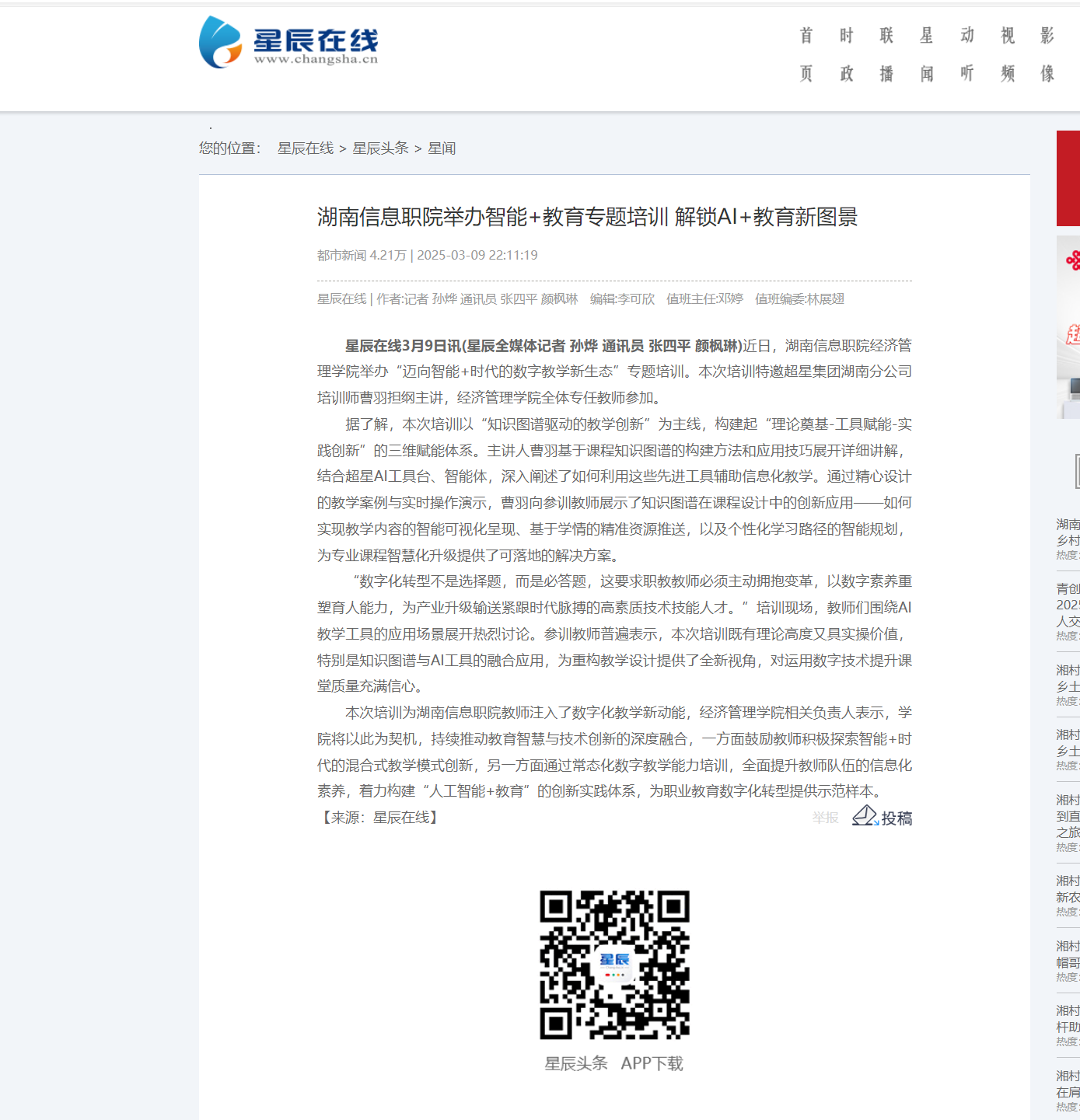Viewport: 1080px width, 1120px height.
Task: Open the 联播 navigation item
Action: click(886, 54)
